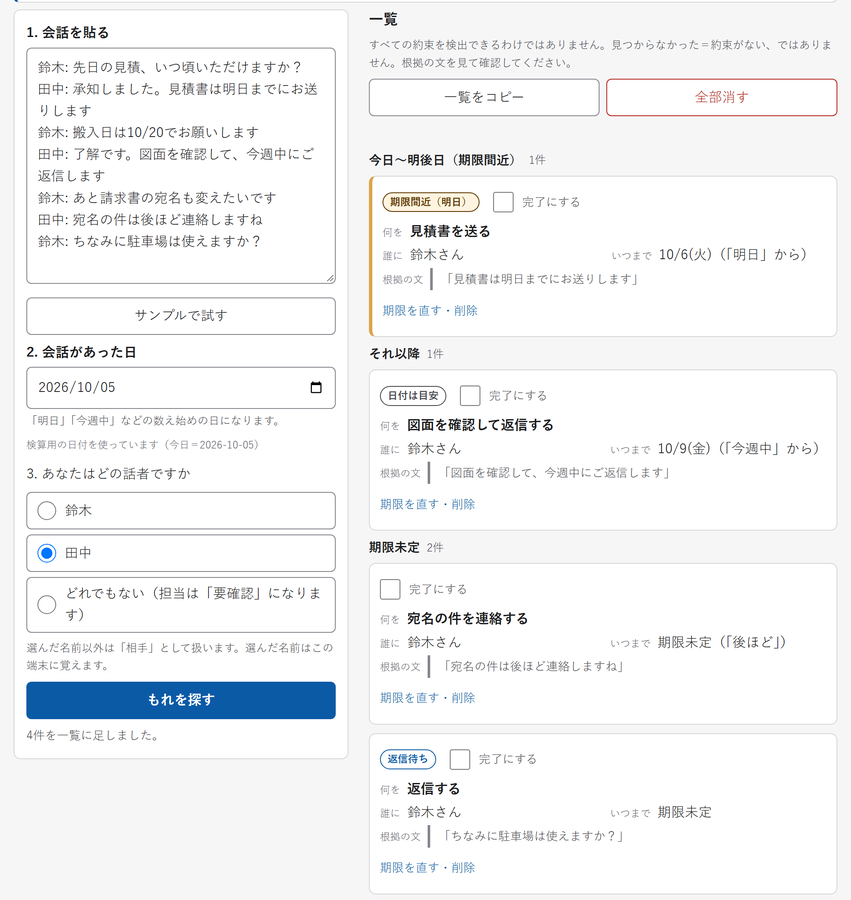Grab the textarea resize handle corner
This screenshot has width=851, height=900.
331,278
